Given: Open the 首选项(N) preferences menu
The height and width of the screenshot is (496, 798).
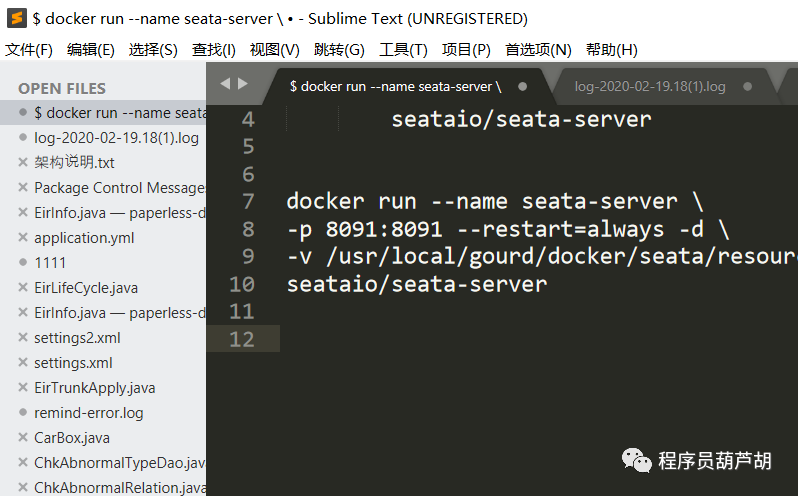Looking at the screenshot, I should coord(538,50).
